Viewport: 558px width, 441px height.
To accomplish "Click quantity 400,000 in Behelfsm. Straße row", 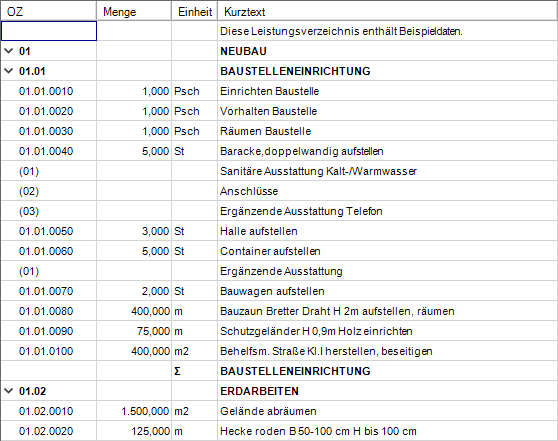I will [x=151, y=351].
